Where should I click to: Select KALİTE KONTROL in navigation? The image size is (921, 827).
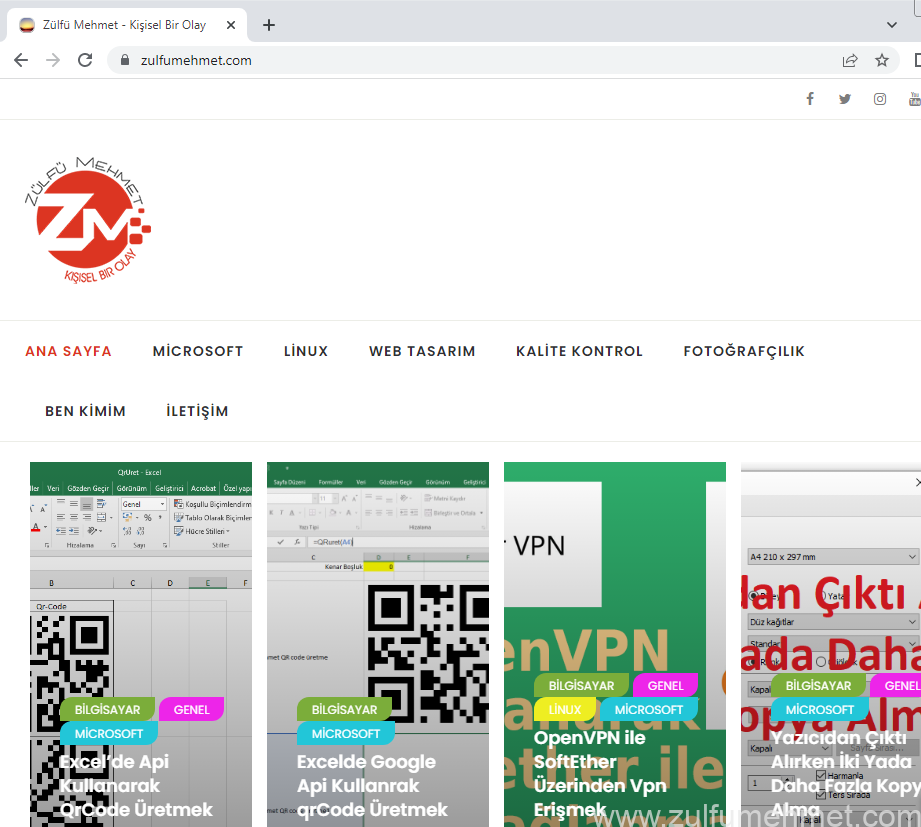[579, 351]
